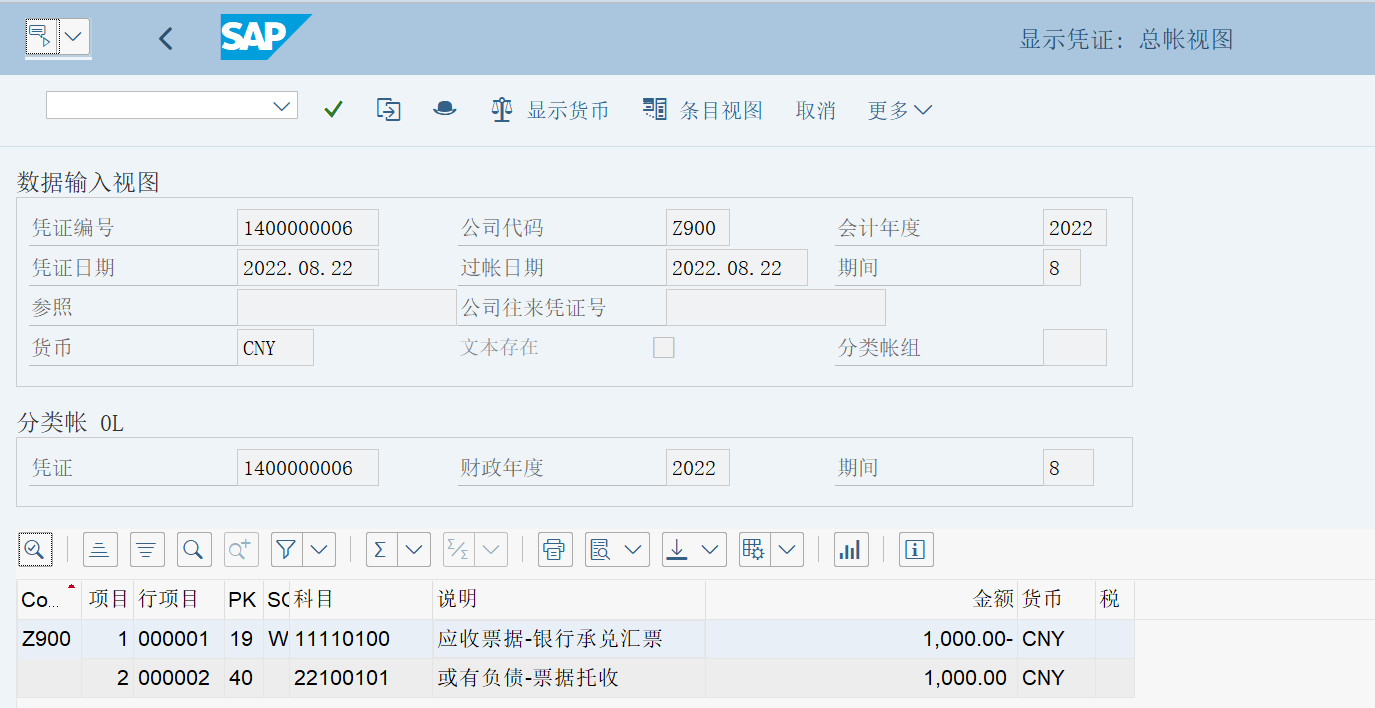The image size is (1375, 708).
Task: Click the hat icon in the toolbar
Action: coord(444,110)
